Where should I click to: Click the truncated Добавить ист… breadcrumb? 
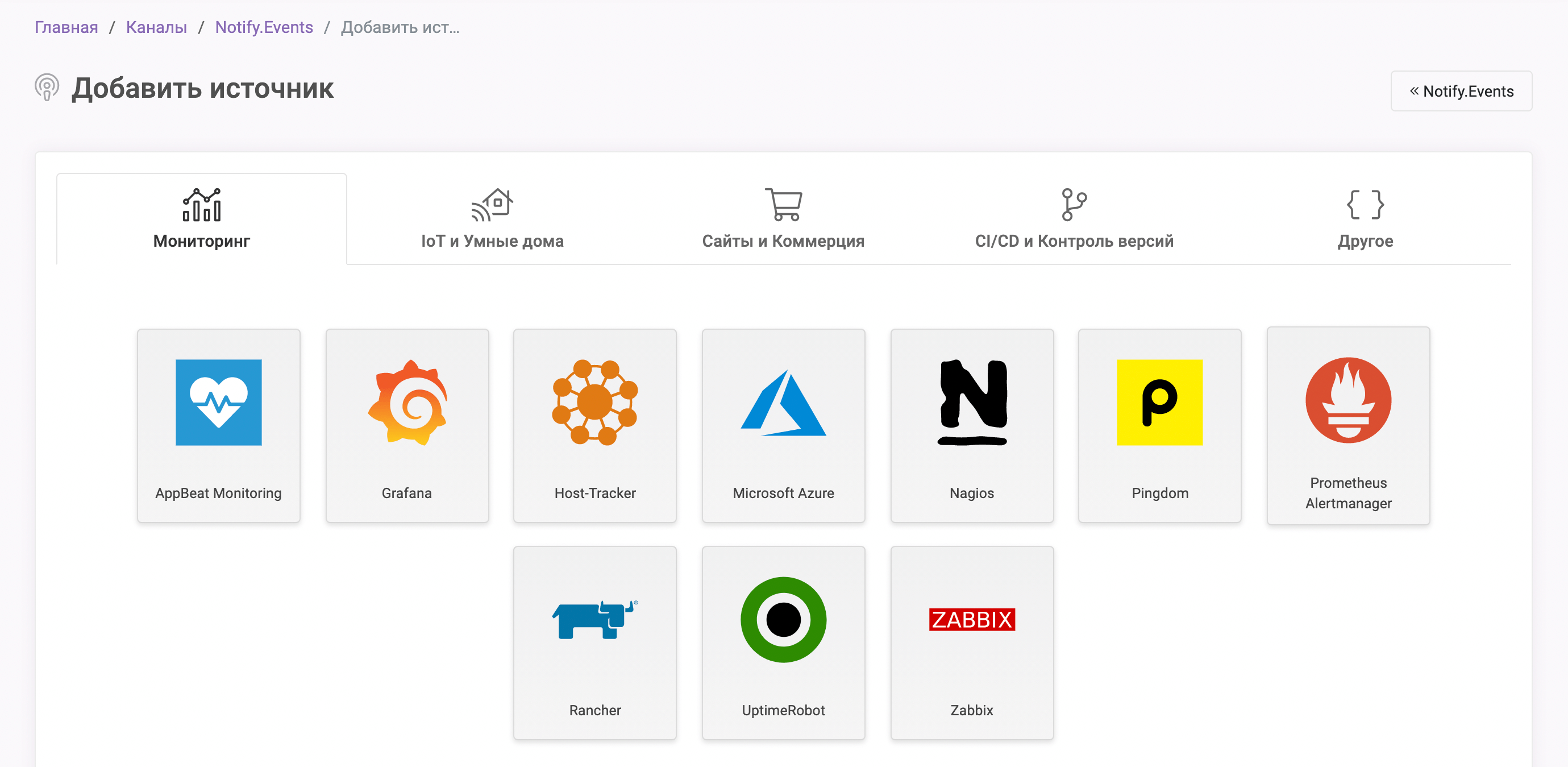click(400, 27)
